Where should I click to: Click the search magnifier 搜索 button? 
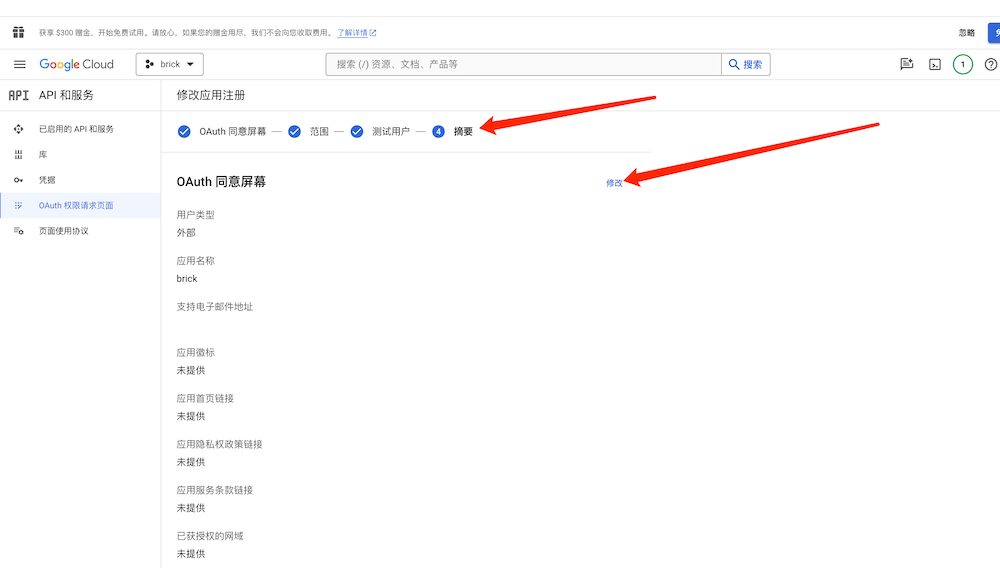[746, 65]
